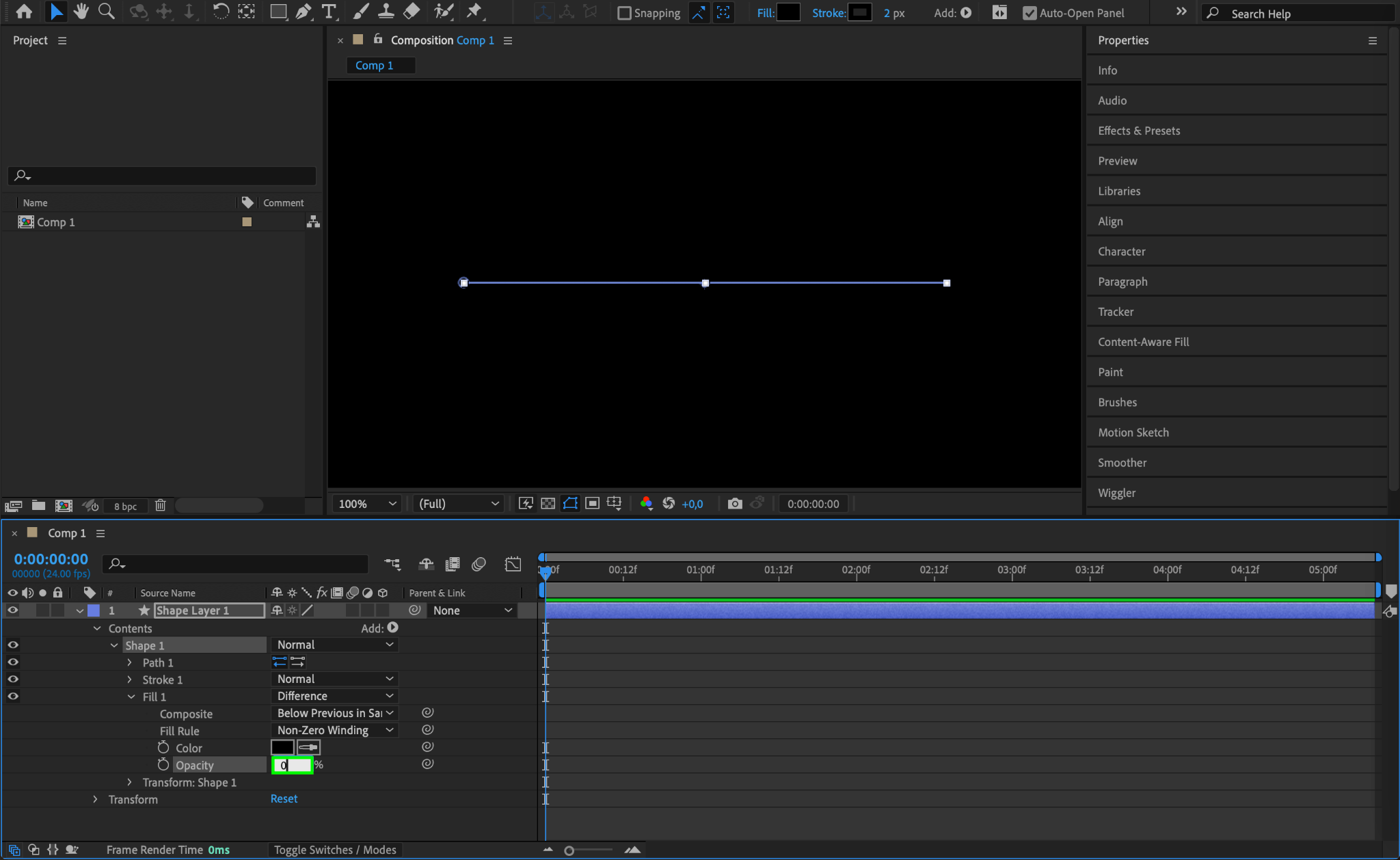Select the Hand tool

81,12
